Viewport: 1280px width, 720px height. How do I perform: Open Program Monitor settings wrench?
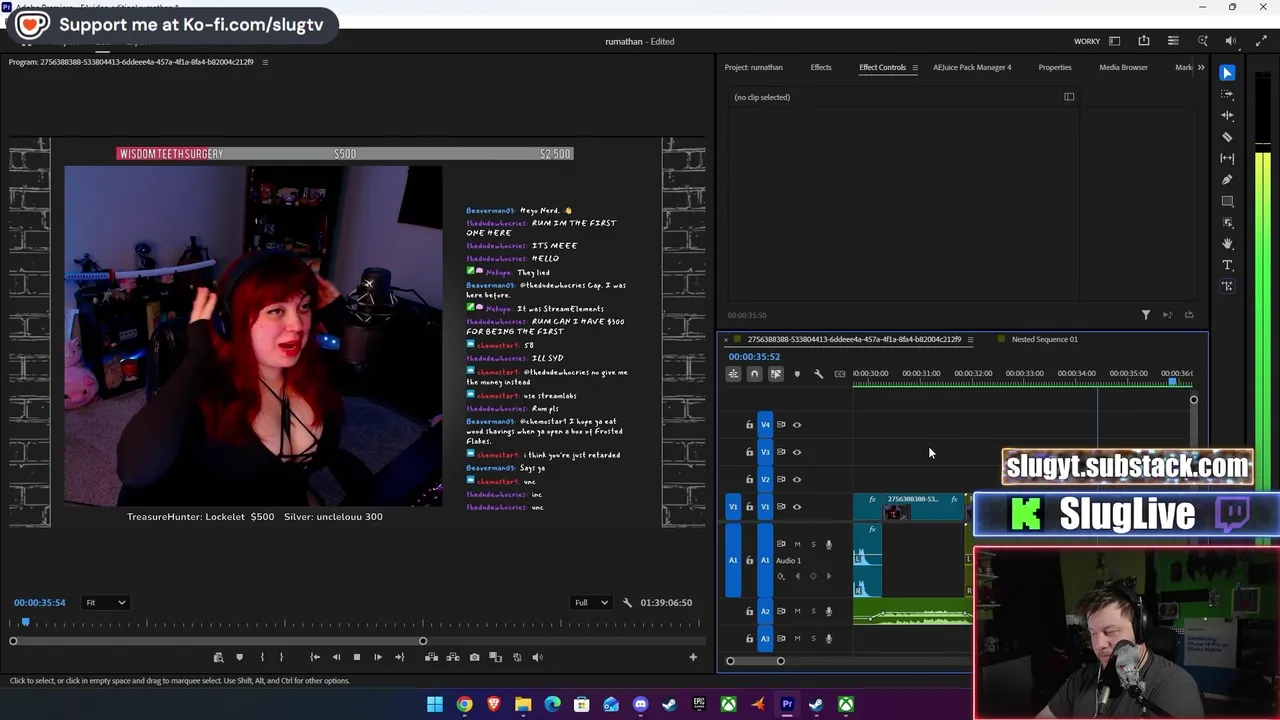click(627, 603)
